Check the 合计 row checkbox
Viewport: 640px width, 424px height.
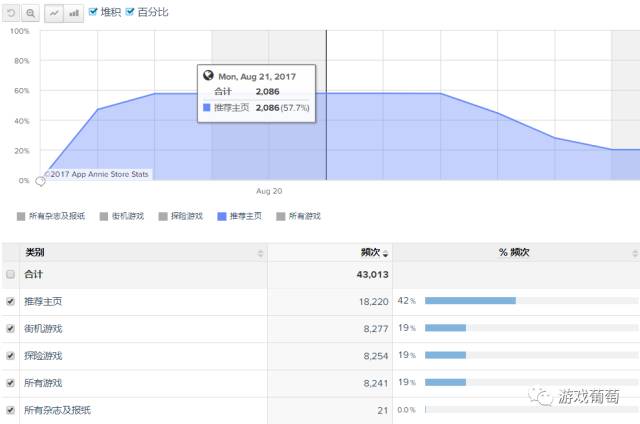pyautogui.click(x=11, y=274)
